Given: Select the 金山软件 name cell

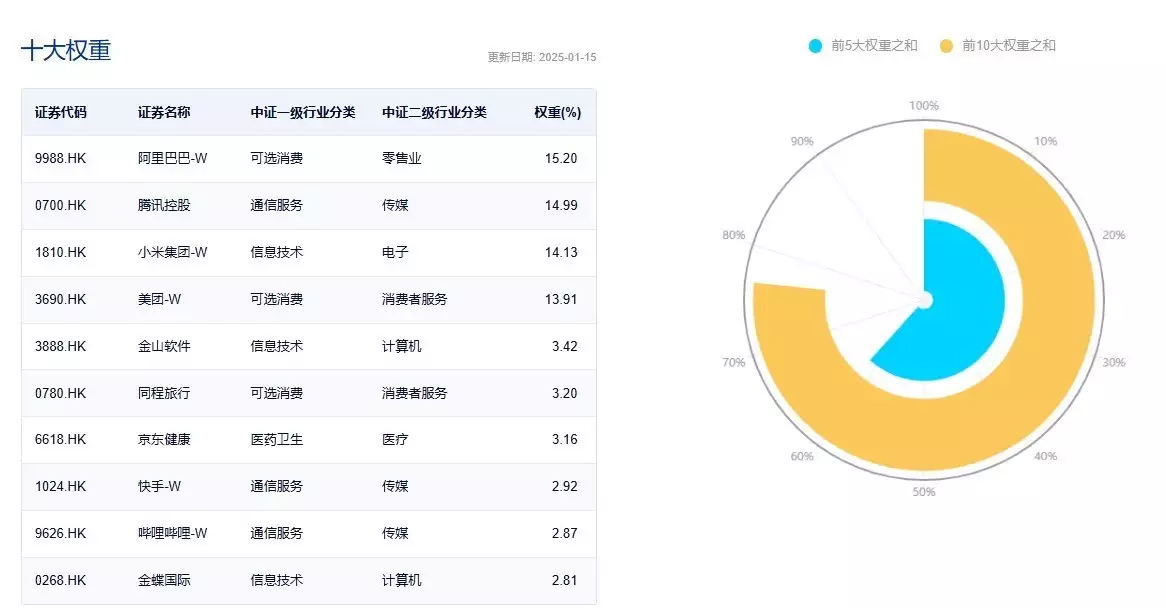Looking at the screenshot, I should coord(164,346).
